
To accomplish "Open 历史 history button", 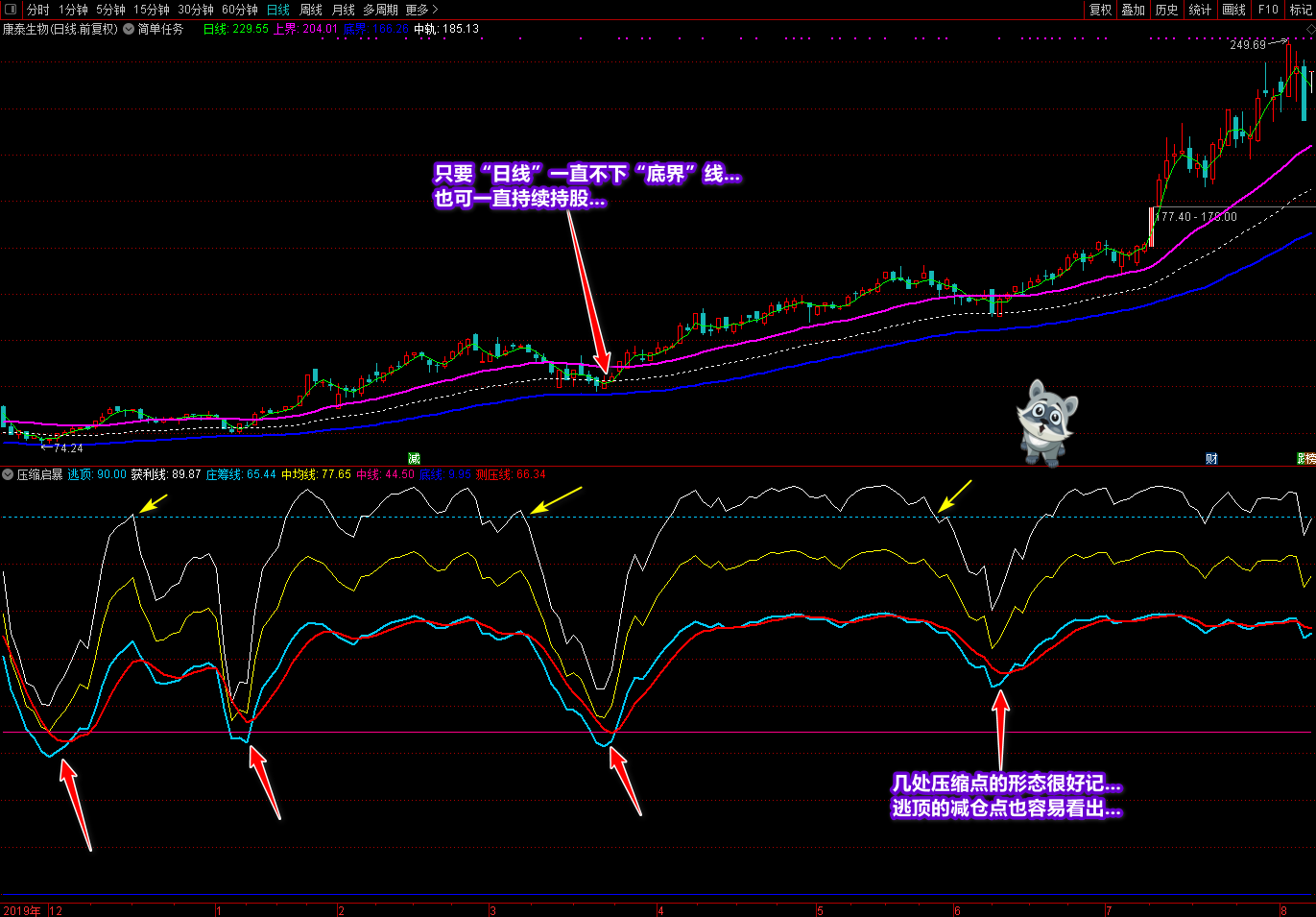I will (x=1167, y=10).
